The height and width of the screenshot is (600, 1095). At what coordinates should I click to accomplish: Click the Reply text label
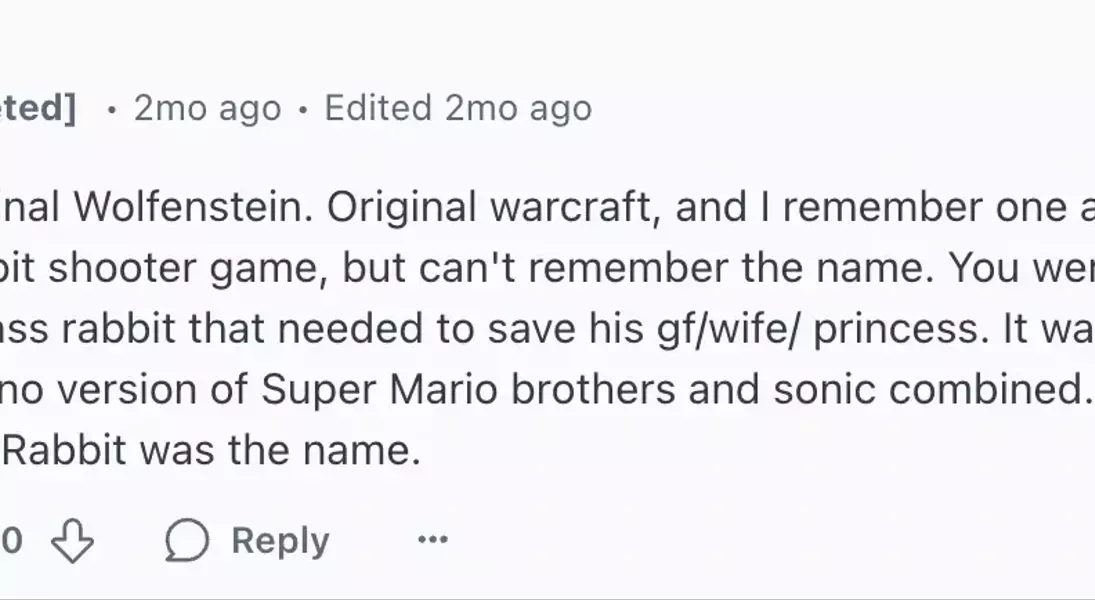pos(280,541)
